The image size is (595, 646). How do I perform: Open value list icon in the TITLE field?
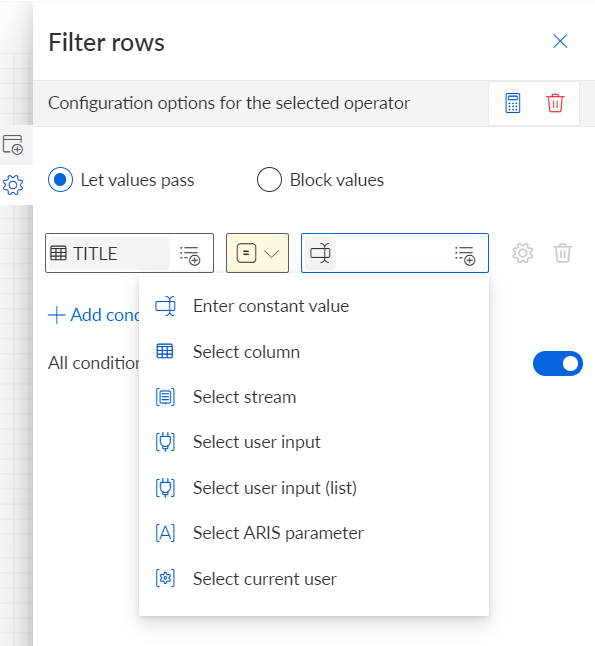[x=190, y=255]
